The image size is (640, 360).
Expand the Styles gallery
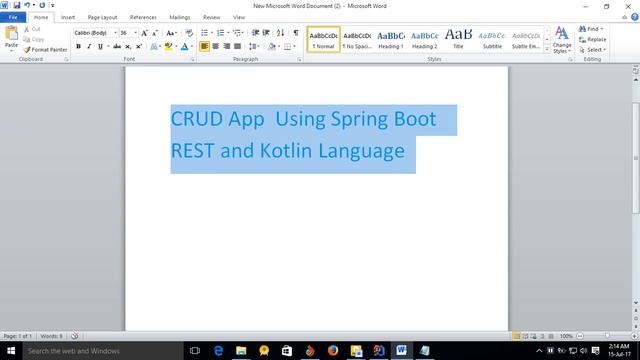click(x=547, y=49)
